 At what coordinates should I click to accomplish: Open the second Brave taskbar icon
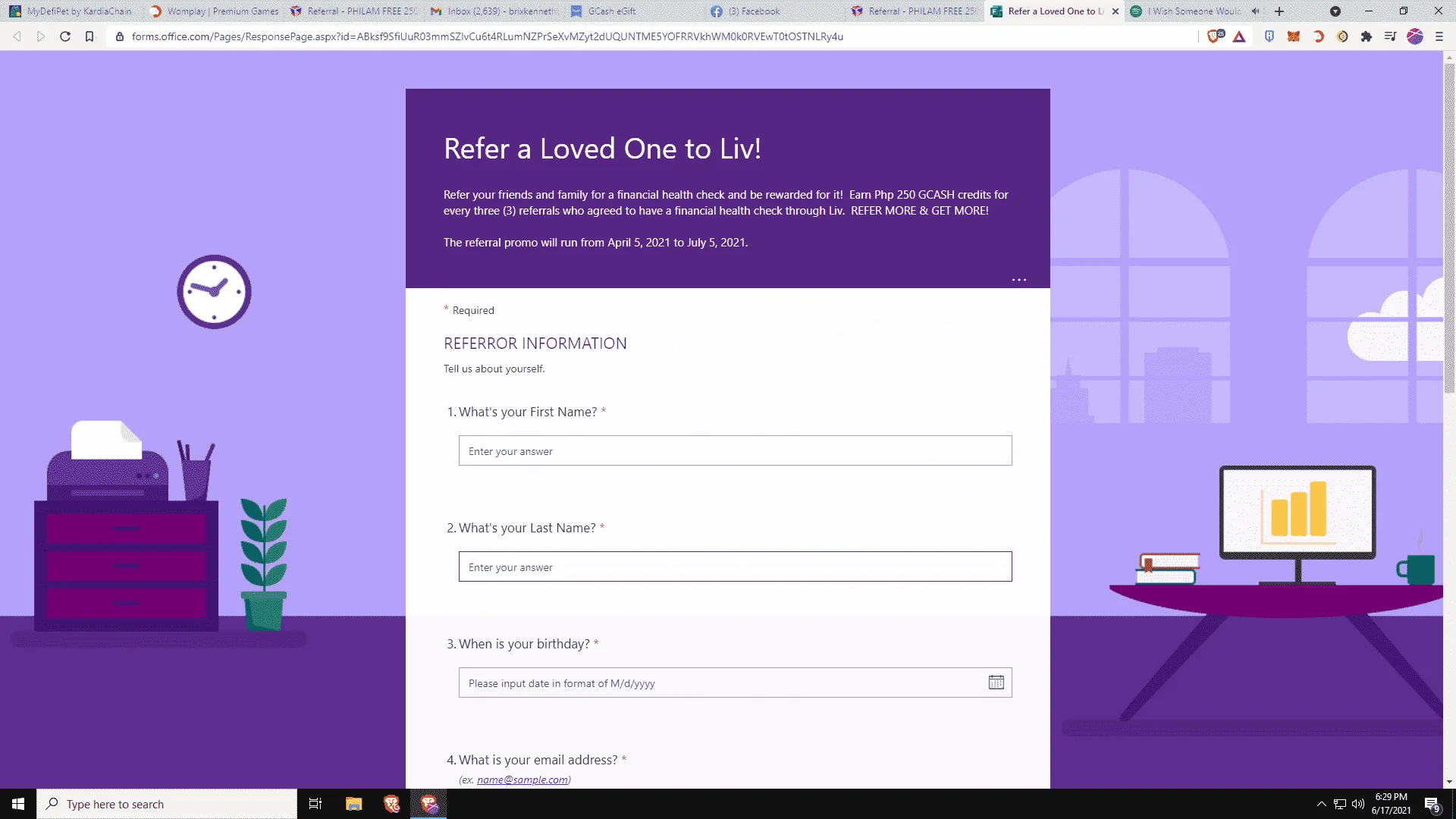tap(429, 804)
